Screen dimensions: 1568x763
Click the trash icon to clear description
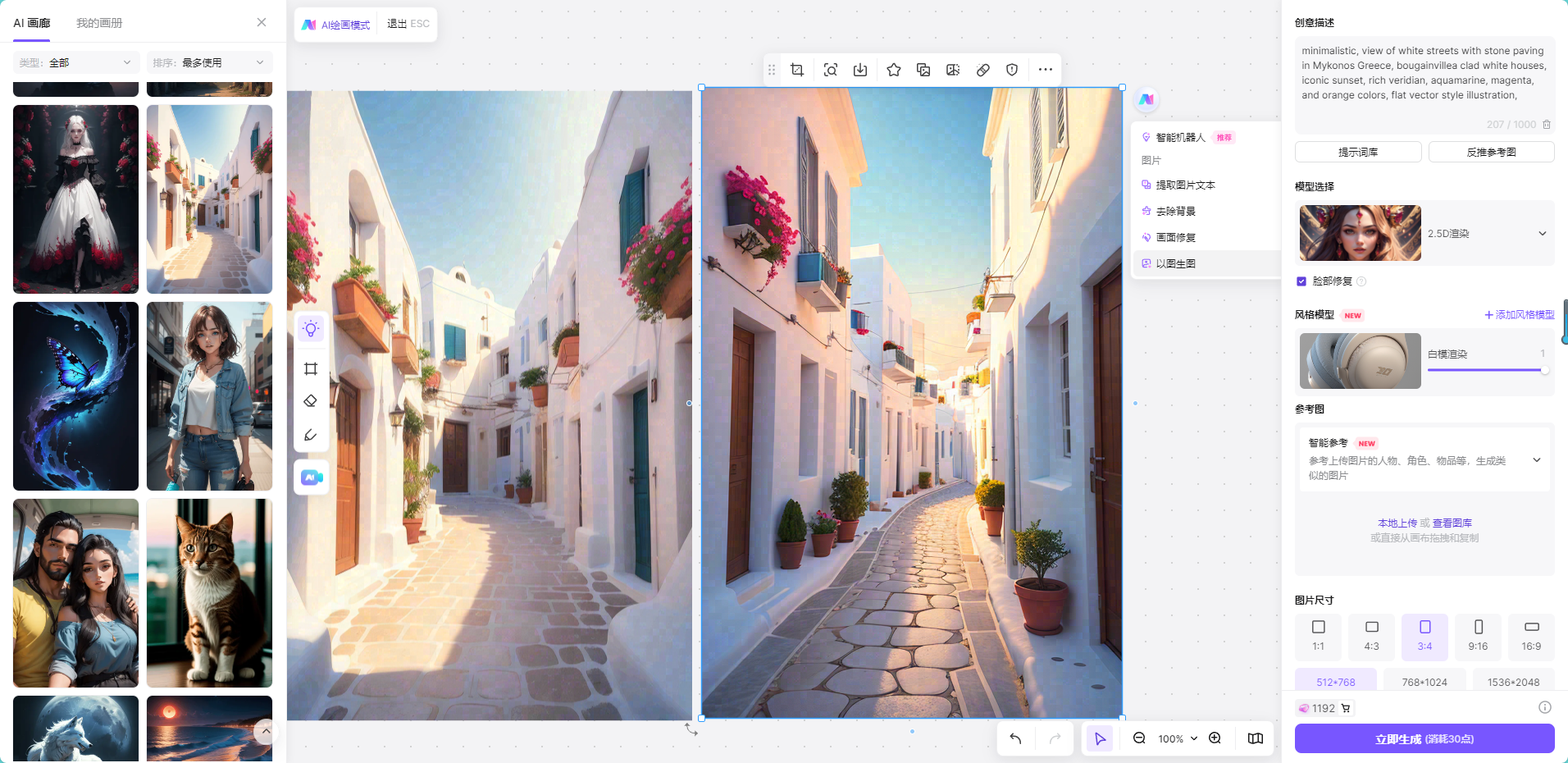tap(1547, 125)
